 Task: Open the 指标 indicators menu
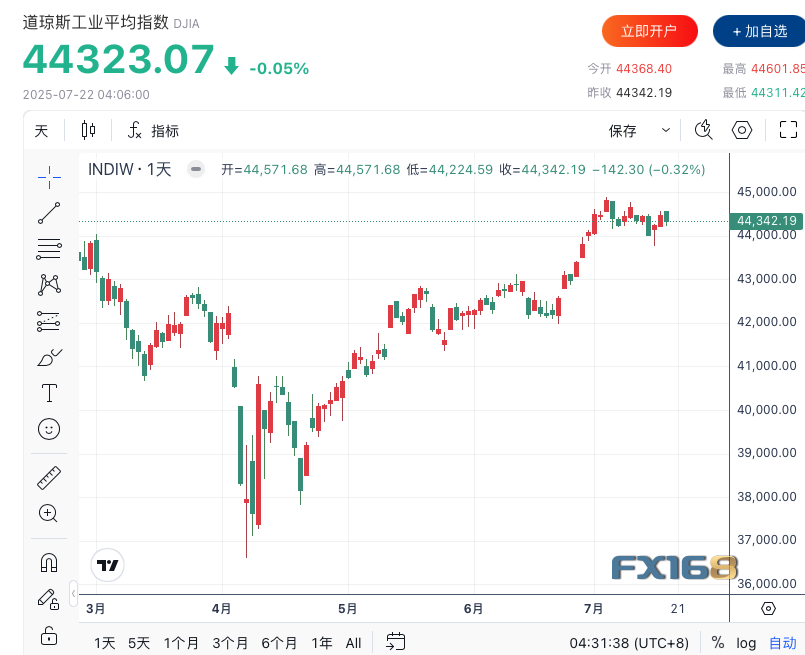point(154,130)
